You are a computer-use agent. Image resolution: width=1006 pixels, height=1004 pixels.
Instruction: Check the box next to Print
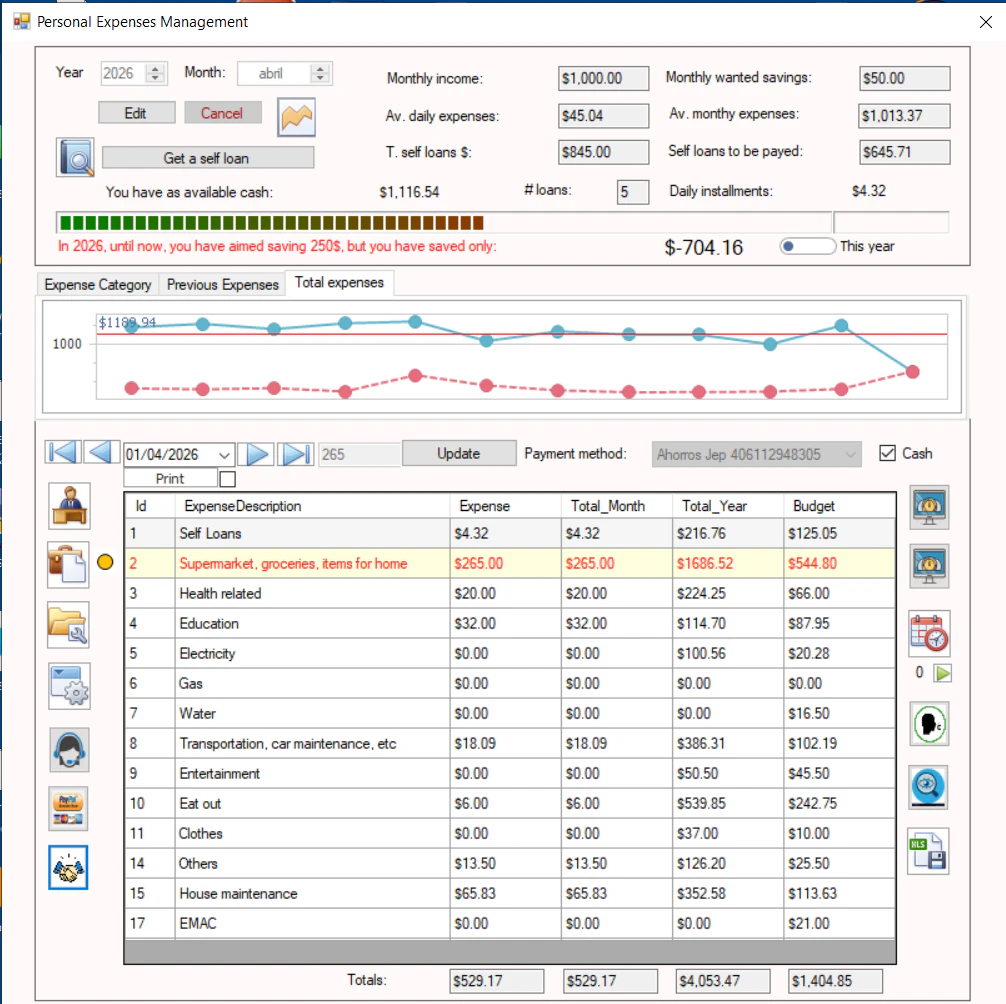[x=227, y=479]
